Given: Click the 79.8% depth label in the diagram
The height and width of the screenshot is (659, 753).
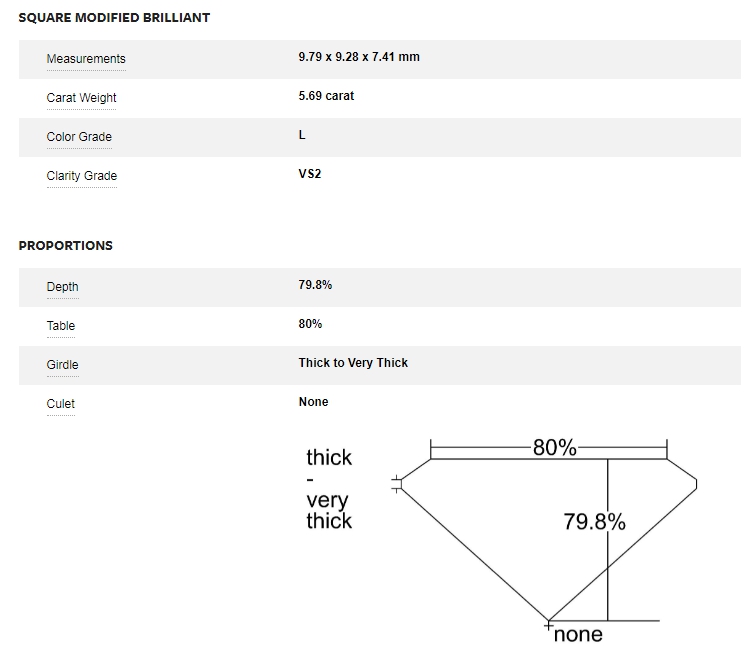Looking at the screenshot, I should 594,521.
